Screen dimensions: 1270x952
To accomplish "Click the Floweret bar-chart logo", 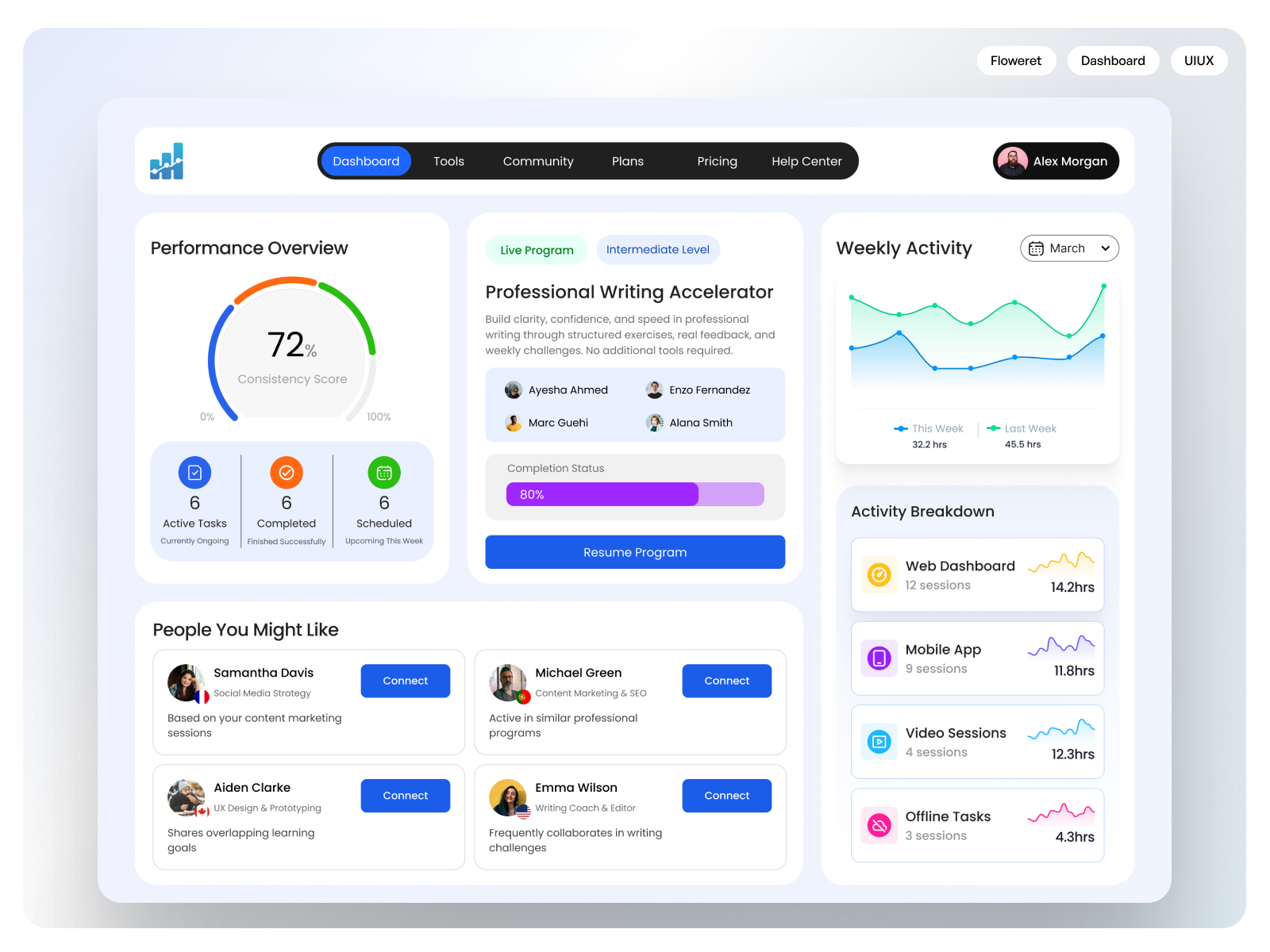I will coord(166,161).
